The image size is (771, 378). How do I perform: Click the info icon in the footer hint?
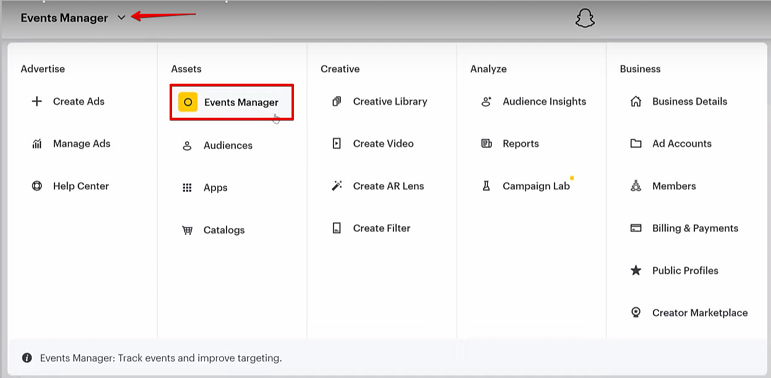(27, 358)
